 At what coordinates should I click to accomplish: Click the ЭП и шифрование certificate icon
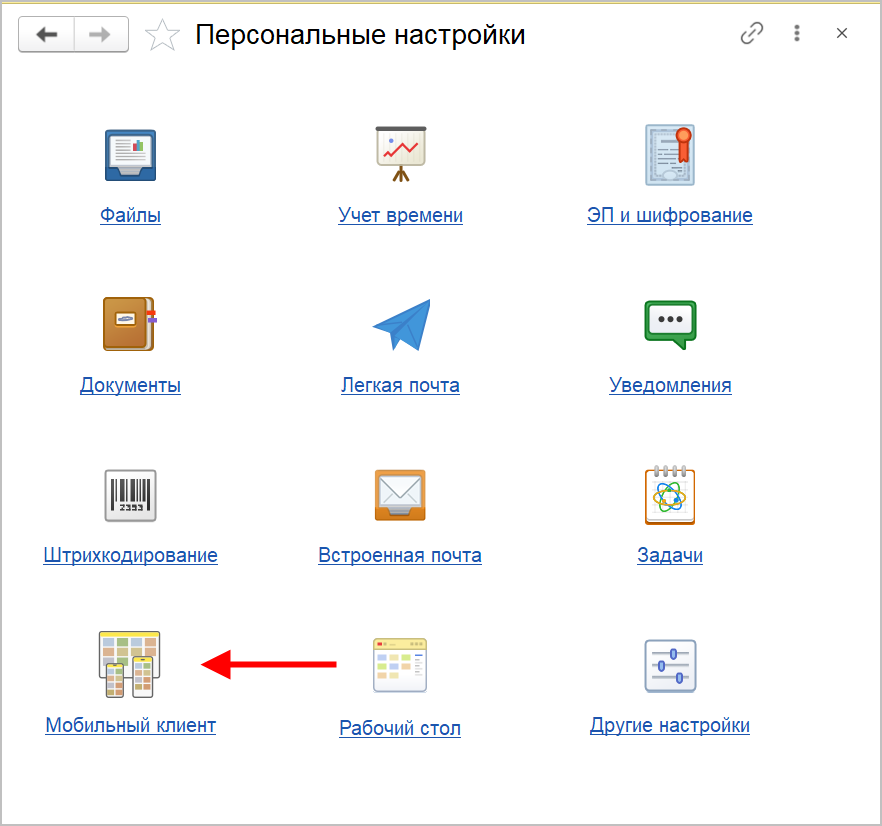[x=669, y=155]
